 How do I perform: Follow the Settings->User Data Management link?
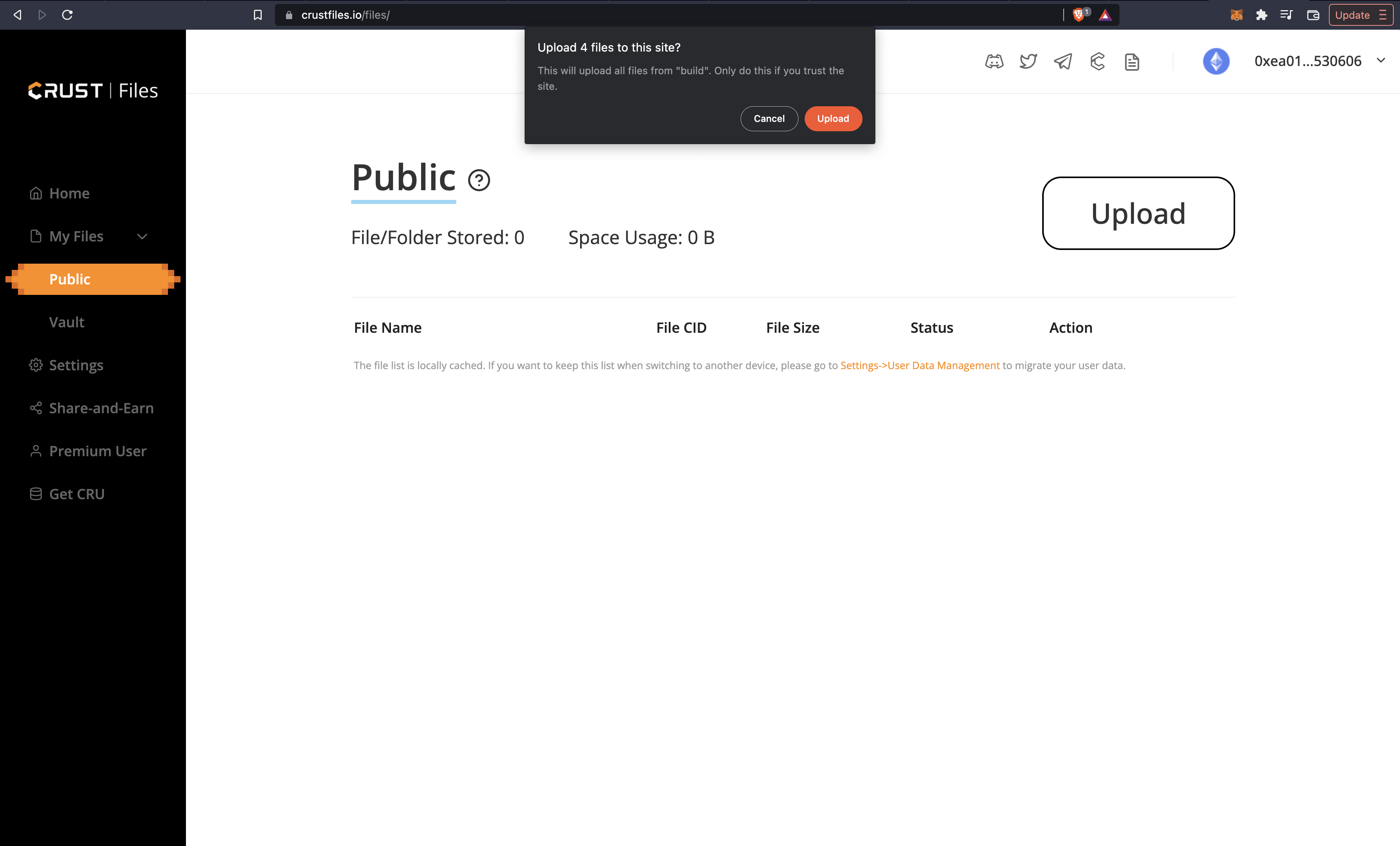pyautogui.click(x=920, y=365)
